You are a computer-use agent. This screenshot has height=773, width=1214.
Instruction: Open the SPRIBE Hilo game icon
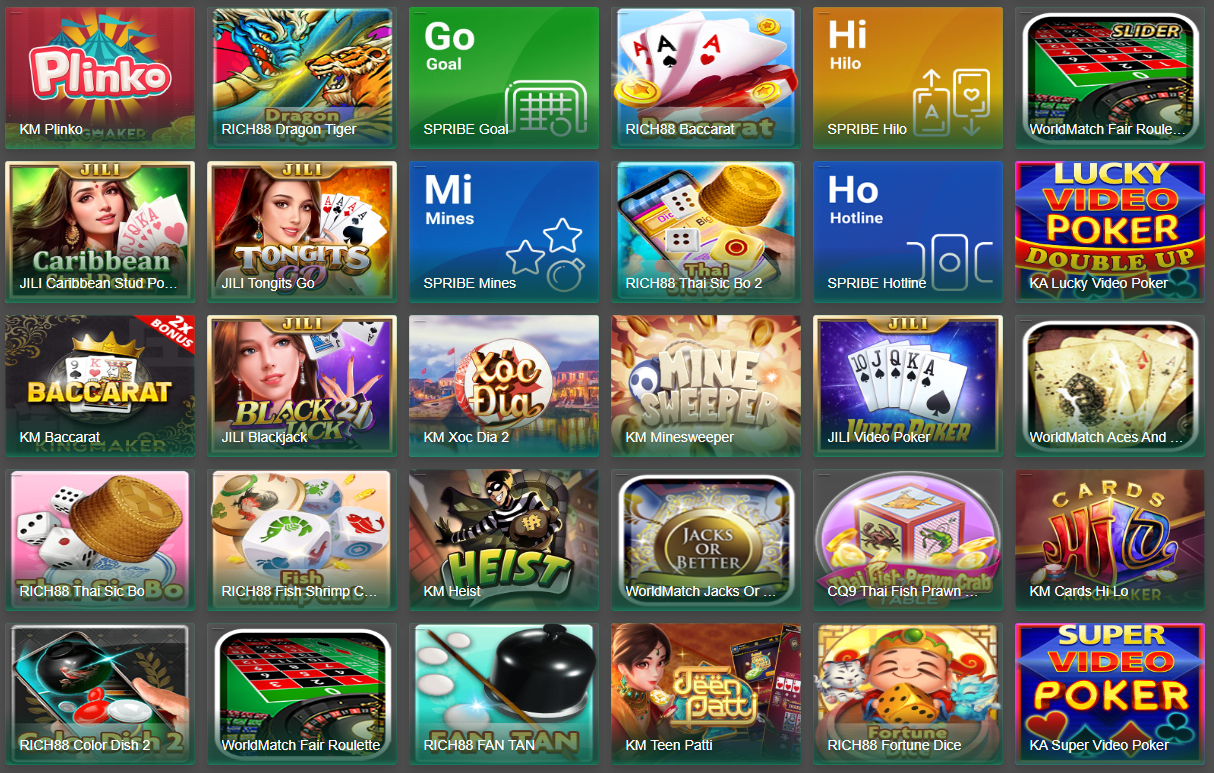[x=907, y=78]
